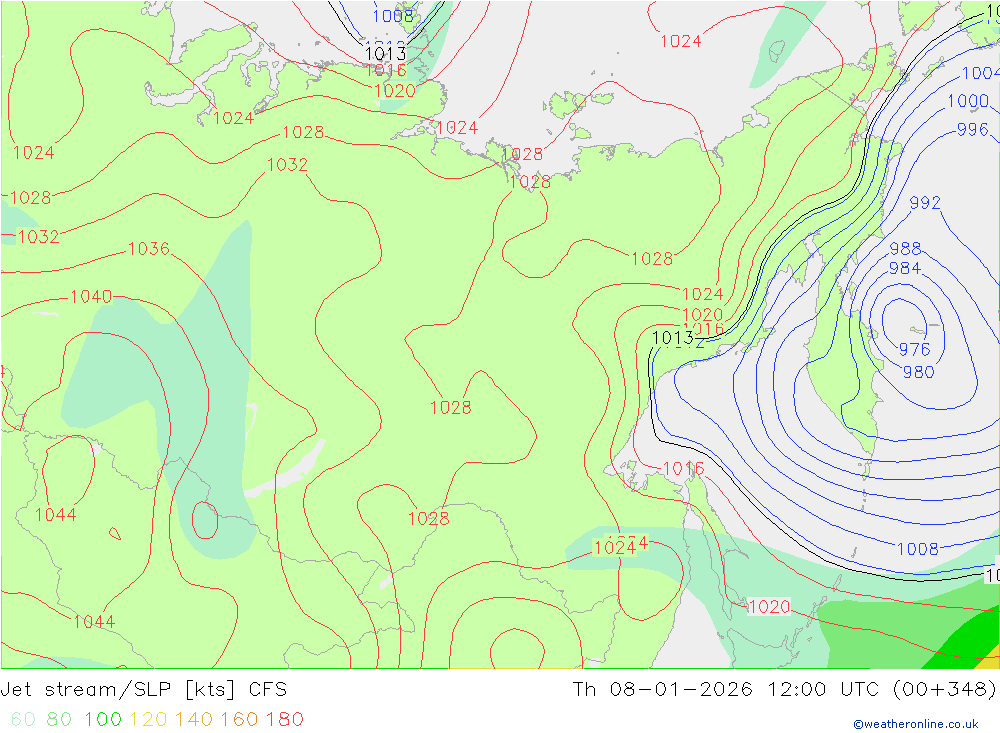
Task: Choose the 160 kts legend value
Action: tap(239, 719)
